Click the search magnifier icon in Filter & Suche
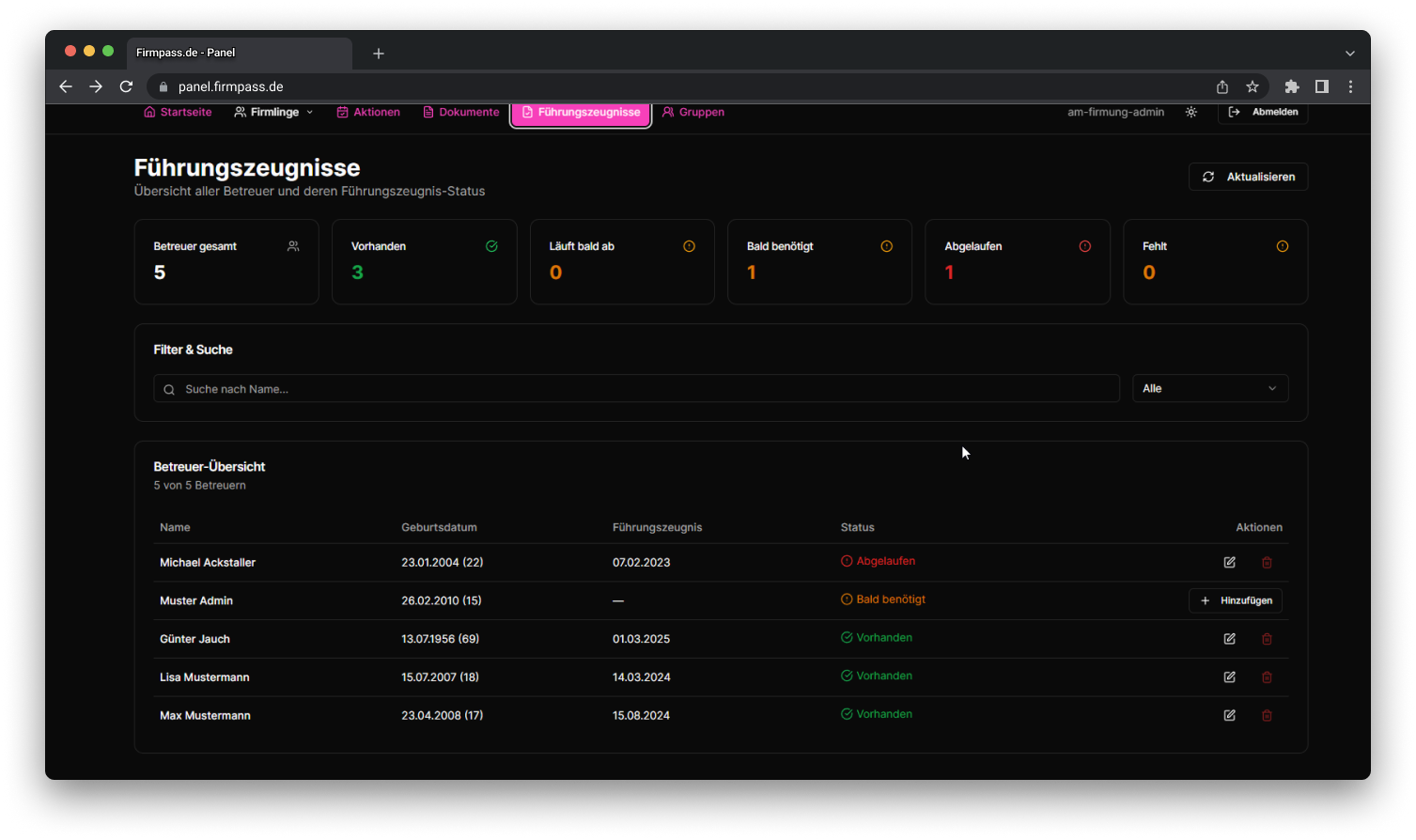 pyautogui.click(x=169, y=388)
